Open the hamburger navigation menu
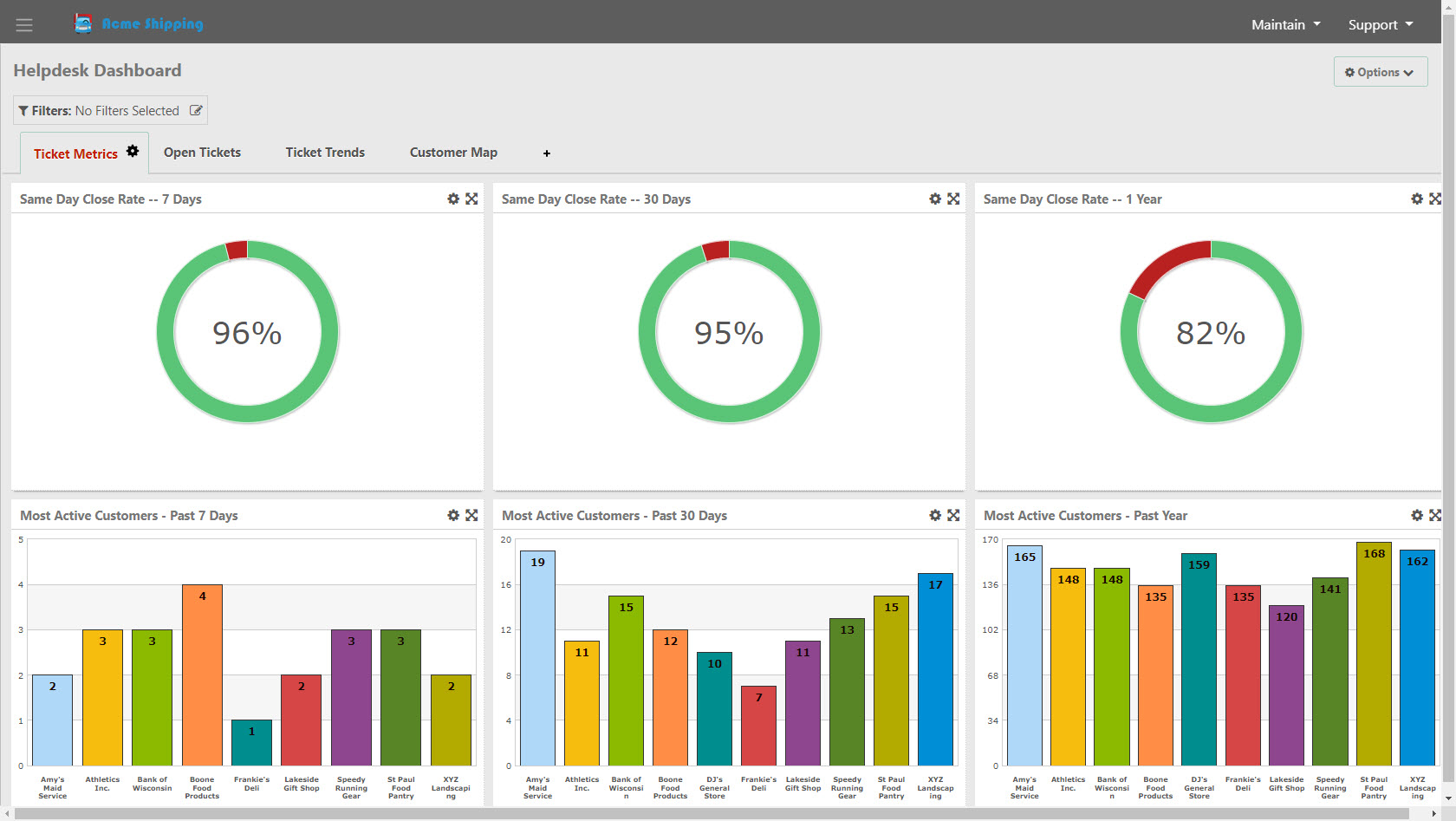 [24, 25]
